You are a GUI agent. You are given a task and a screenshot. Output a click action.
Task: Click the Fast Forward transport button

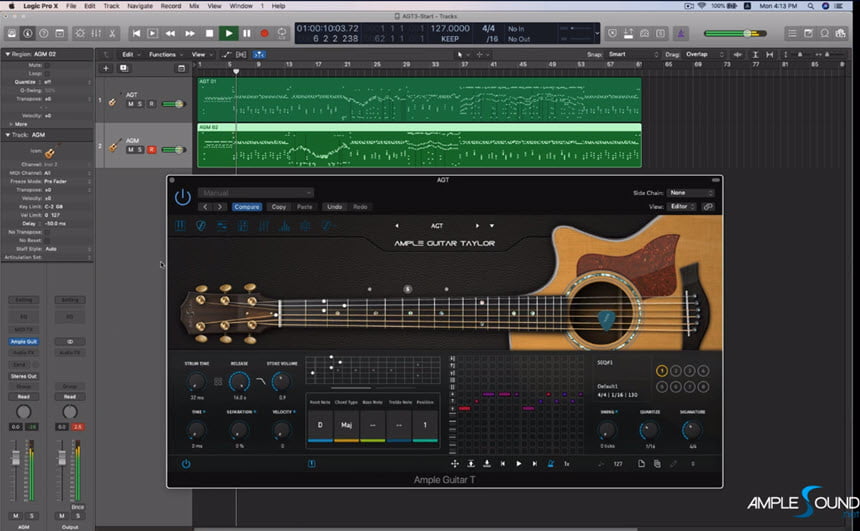(x=190, y=33)
